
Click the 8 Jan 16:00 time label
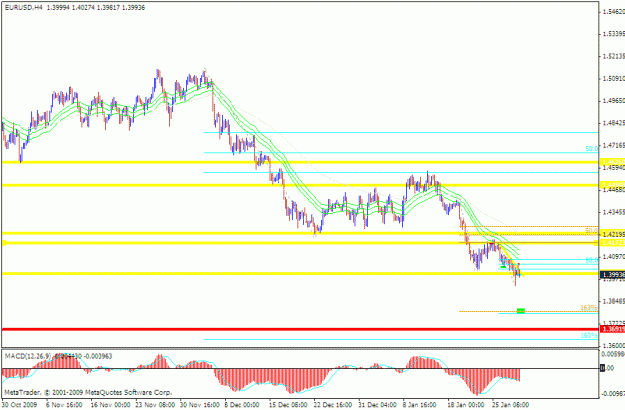pos(421,404)
